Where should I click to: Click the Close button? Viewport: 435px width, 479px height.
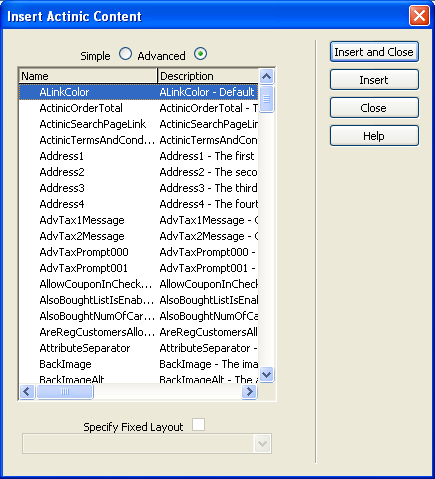click(x=374, y=108)
